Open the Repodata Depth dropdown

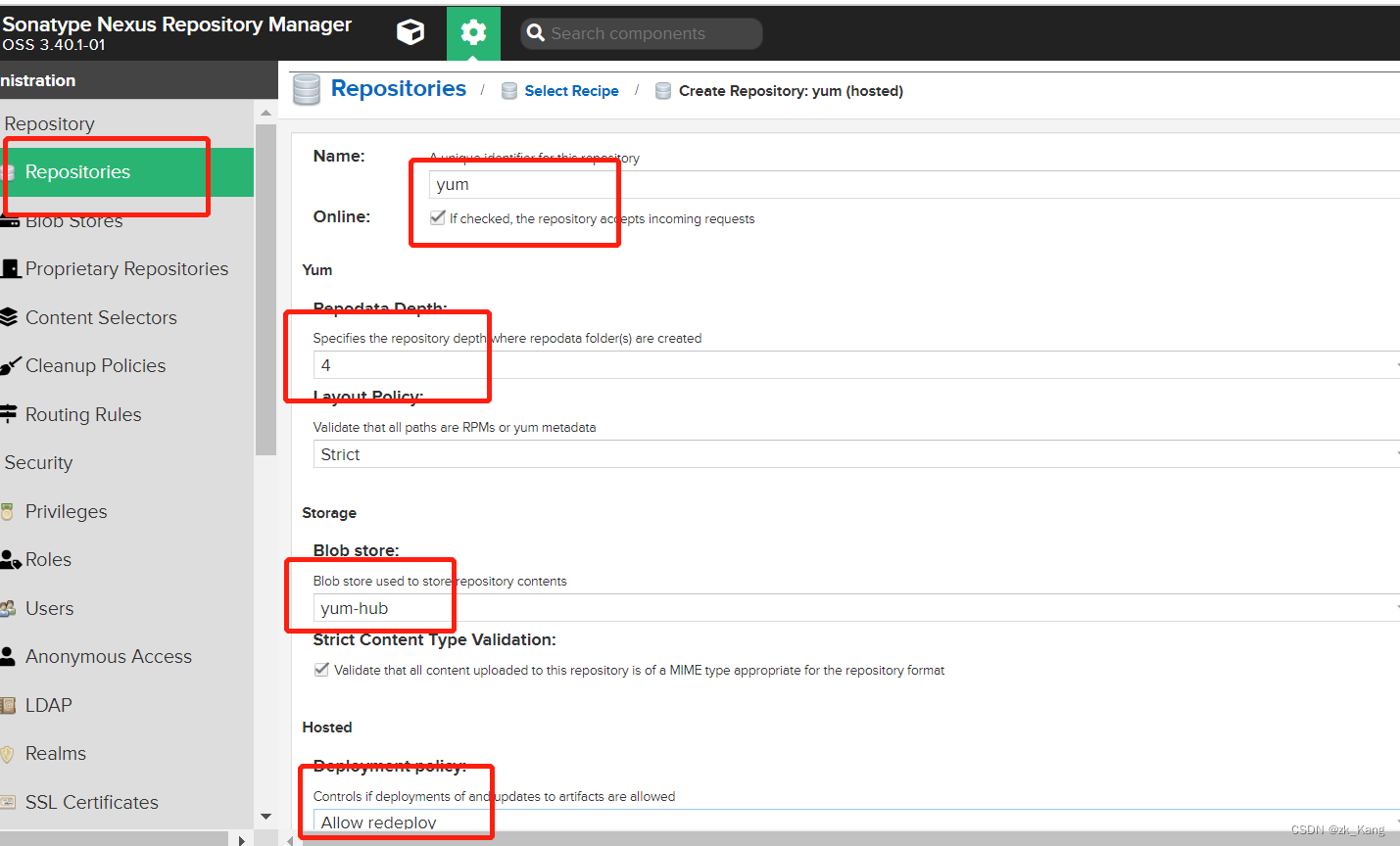tap(852, 365)
